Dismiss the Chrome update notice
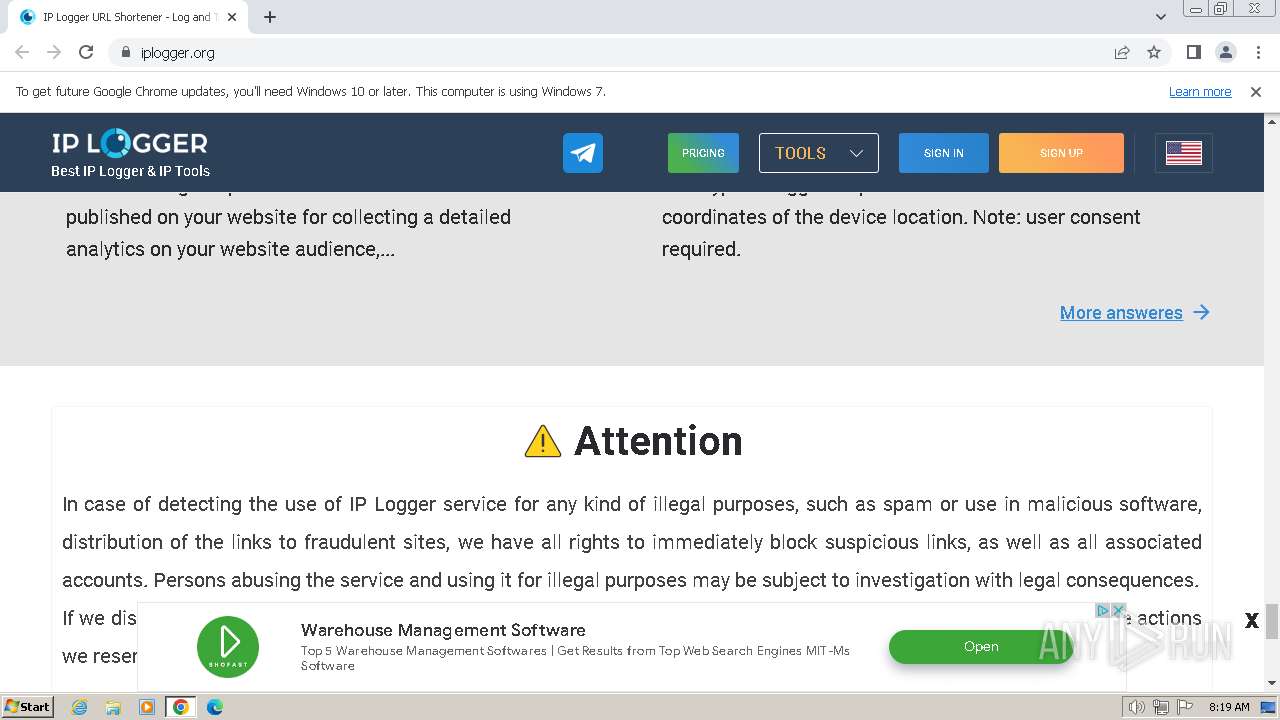 pyautogui.click(x=1256, y=92)
